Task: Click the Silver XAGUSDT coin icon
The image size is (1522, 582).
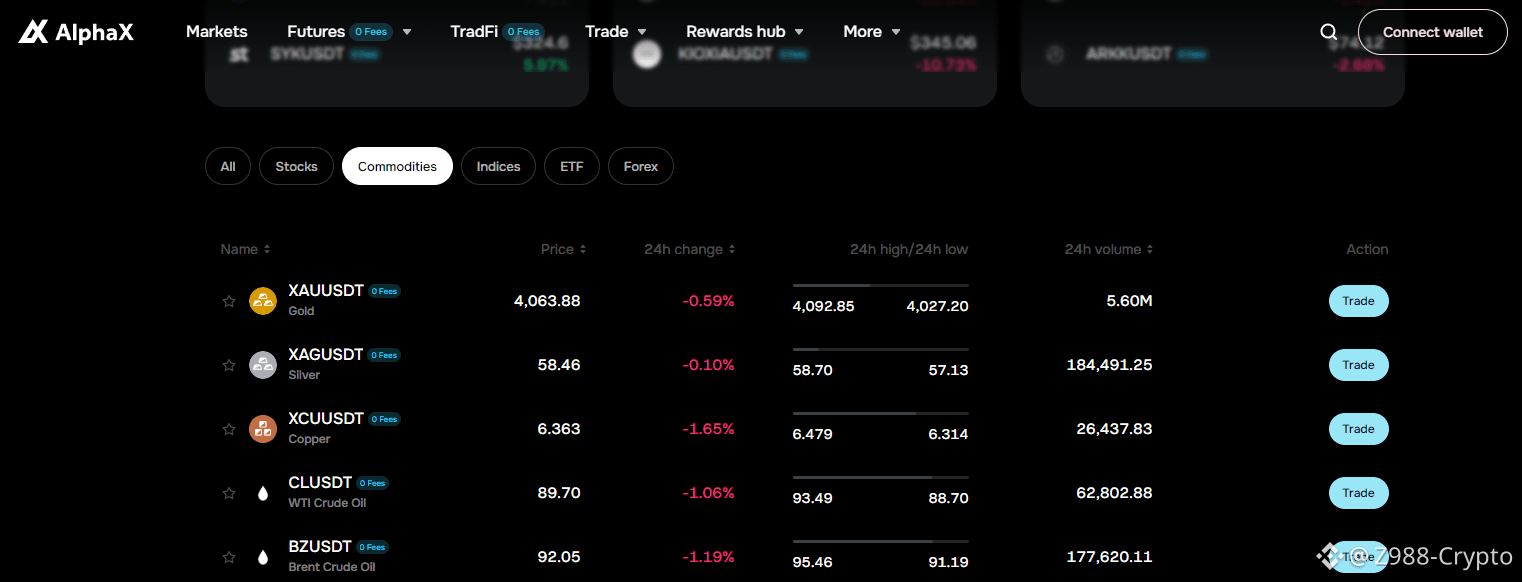Action: [x=263, y=365]
